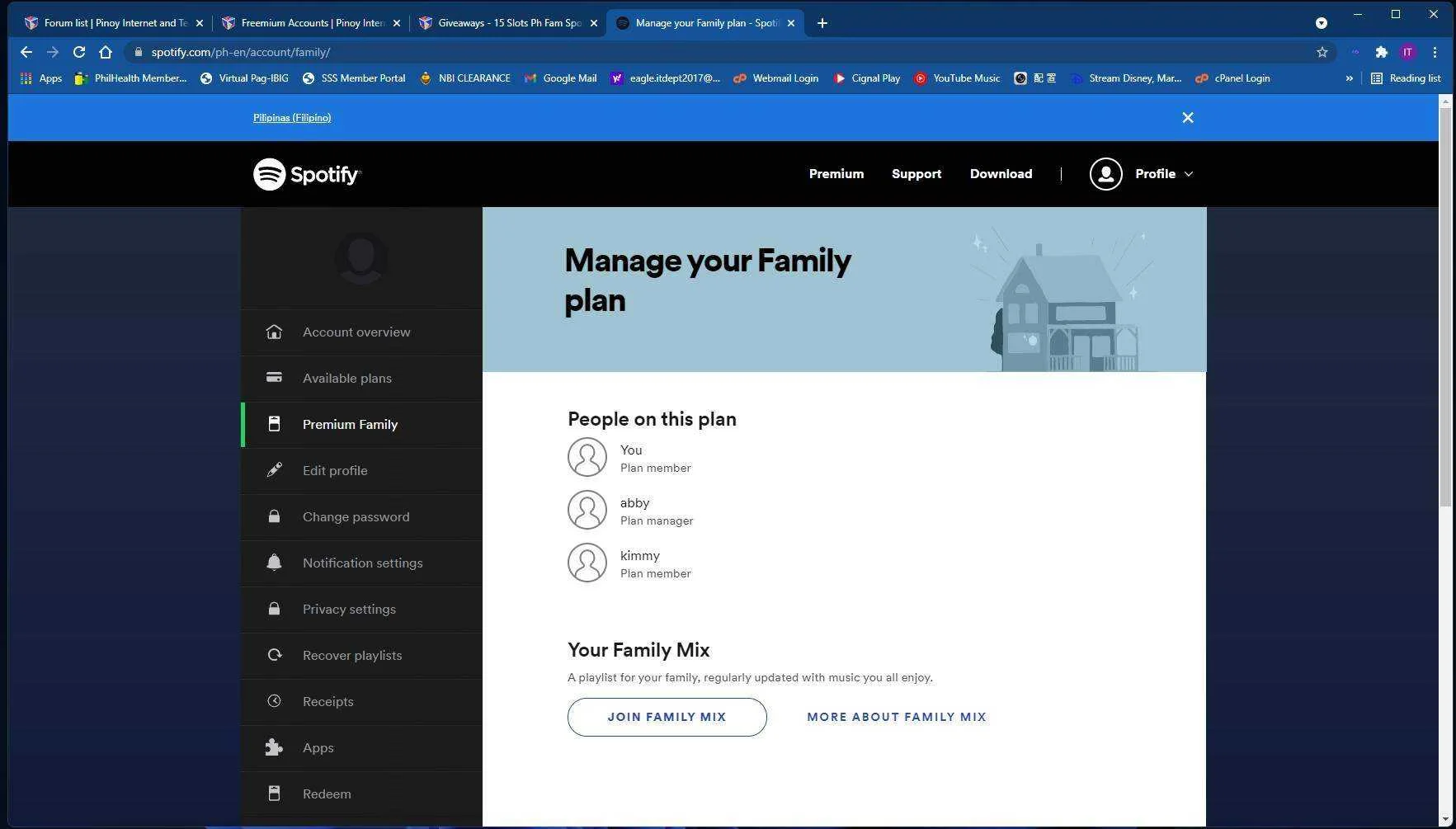
Task: Close the blue language banner
Action: [x=1187, y=118]
